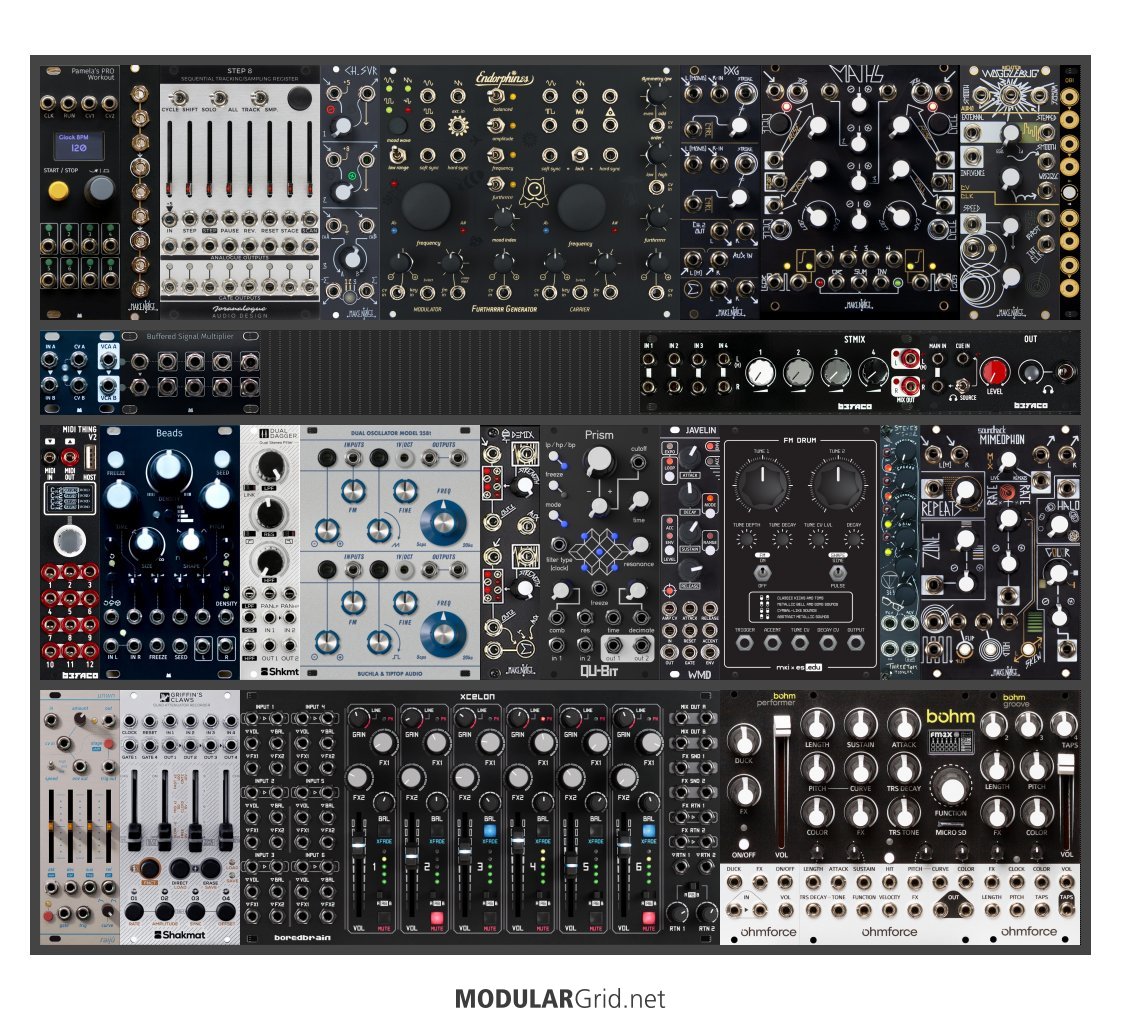This screenshot has height=1020, width=1121.
Task: Push the ON/OFF button on Bohm Performer
Action: pos(744,843)
